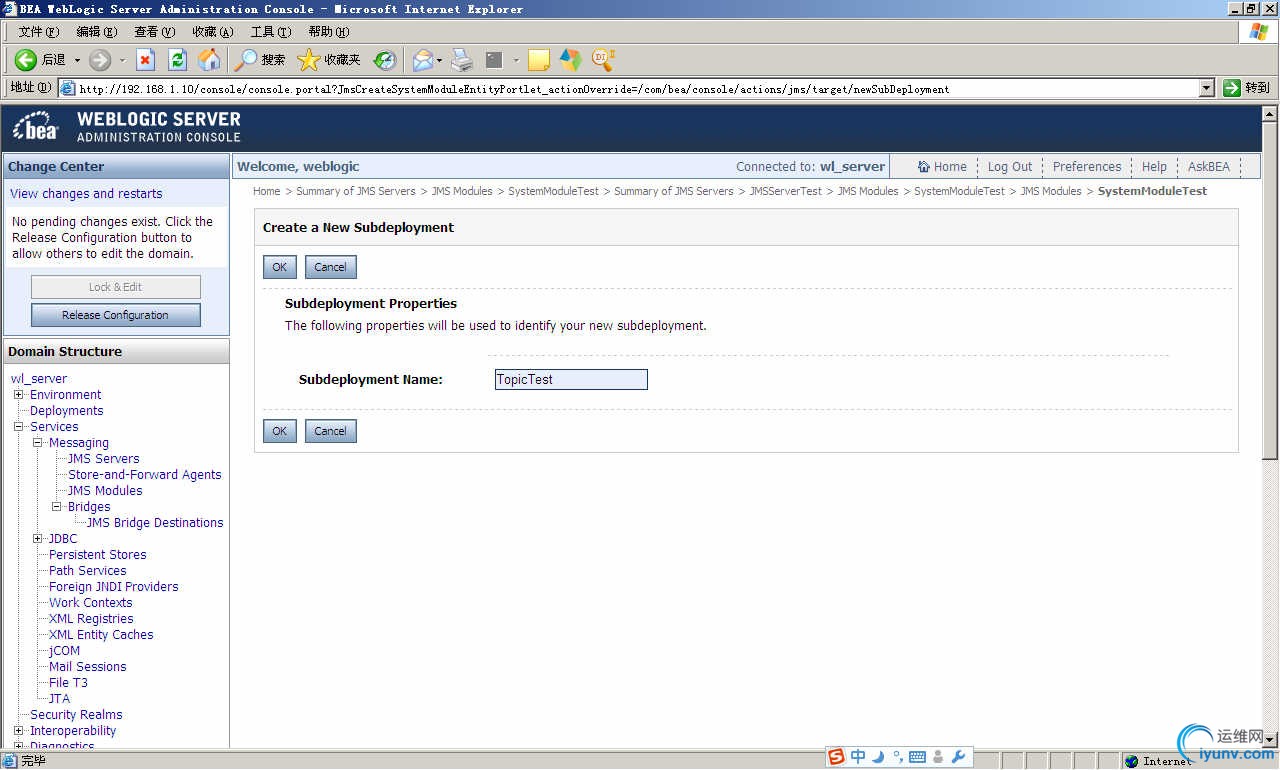1280x770 pixels.
Task: Click the Log Out link
Action: click(1010, 167)
